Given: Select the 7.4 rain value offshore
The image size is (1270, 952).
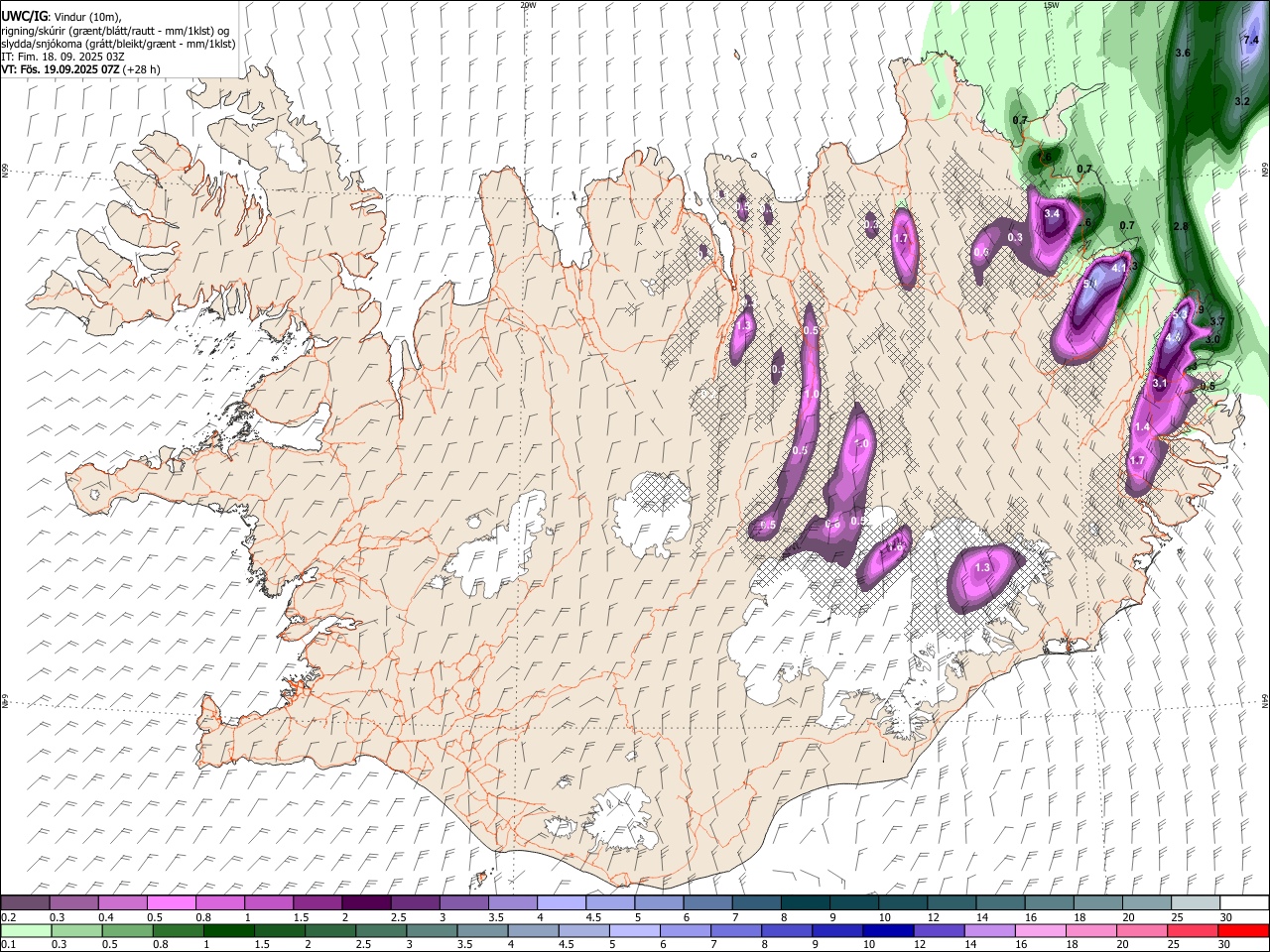Looking at the screenshot, I should click(x=1250, y=41).
